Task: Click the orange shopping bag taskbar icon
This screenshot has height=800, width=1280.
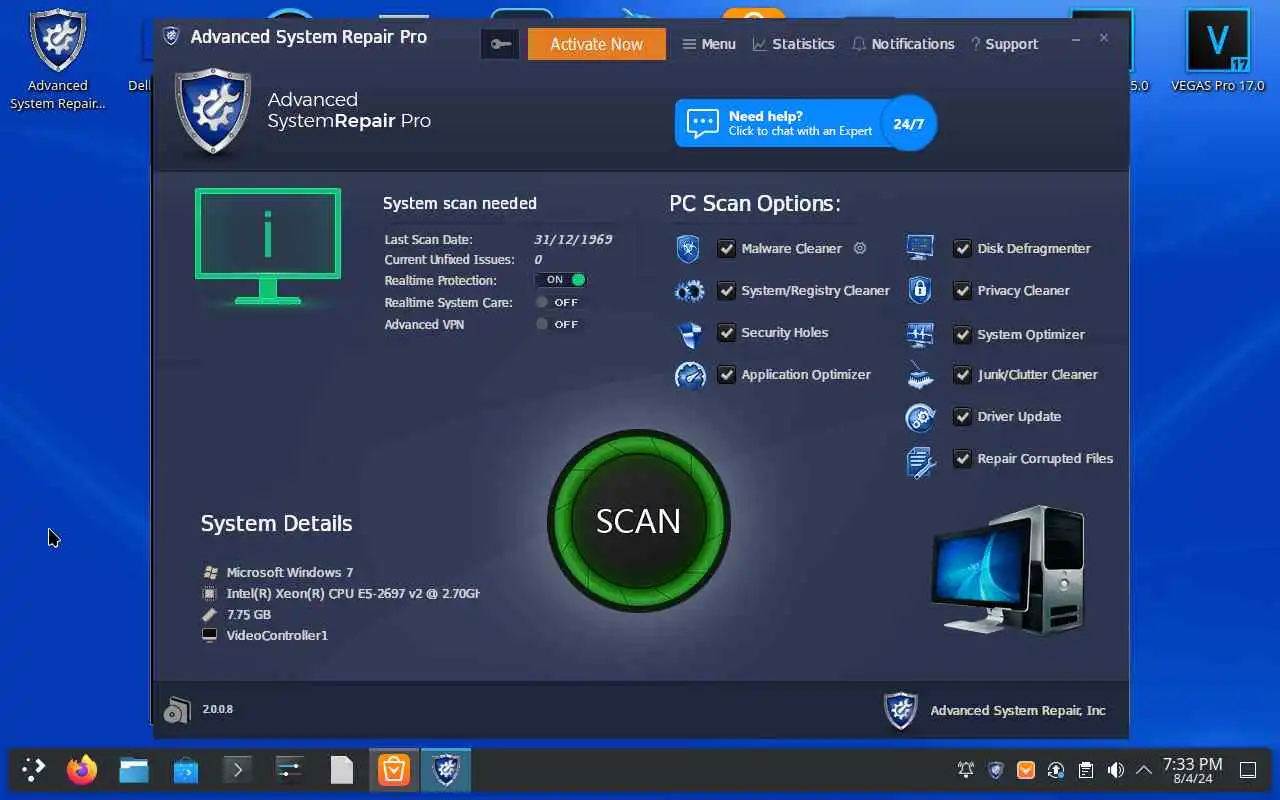Action: pos(394,770)
